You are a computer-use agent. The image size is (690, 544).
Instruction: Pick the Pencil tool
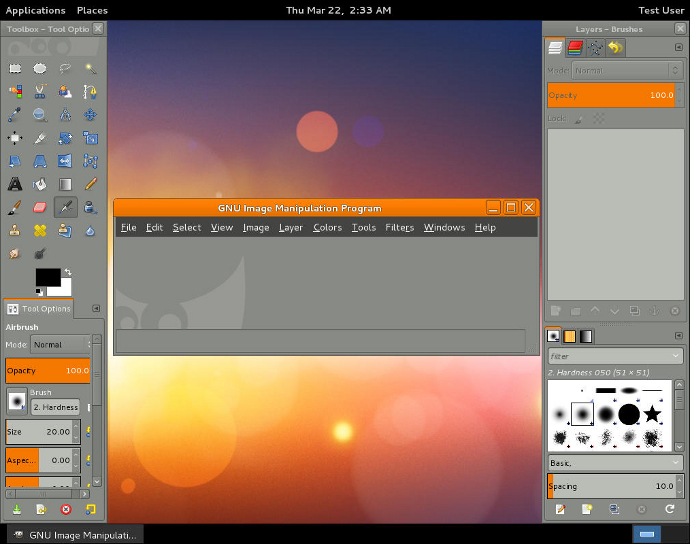[x=90, y=184]
